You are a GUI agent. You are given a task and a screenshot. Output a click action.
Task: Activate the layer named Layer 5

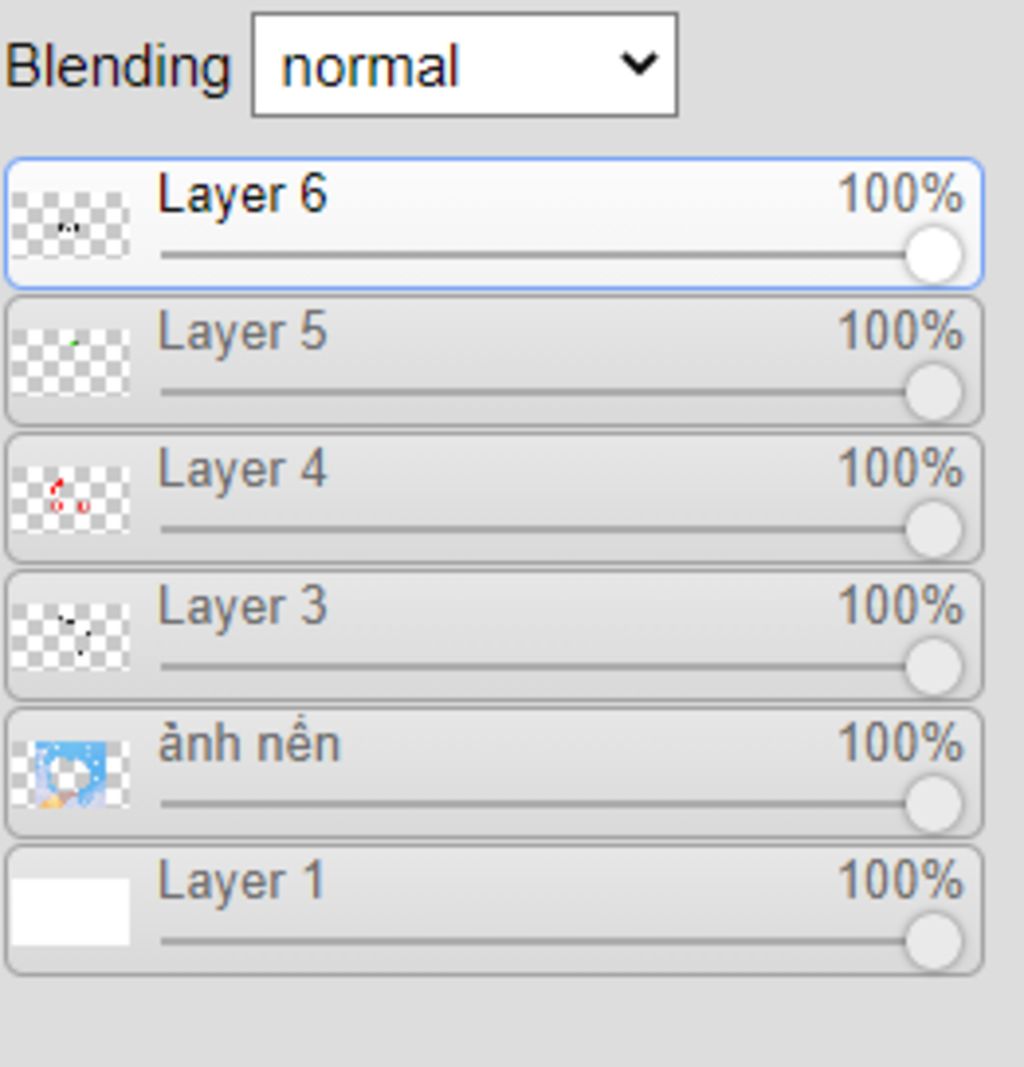494,361
